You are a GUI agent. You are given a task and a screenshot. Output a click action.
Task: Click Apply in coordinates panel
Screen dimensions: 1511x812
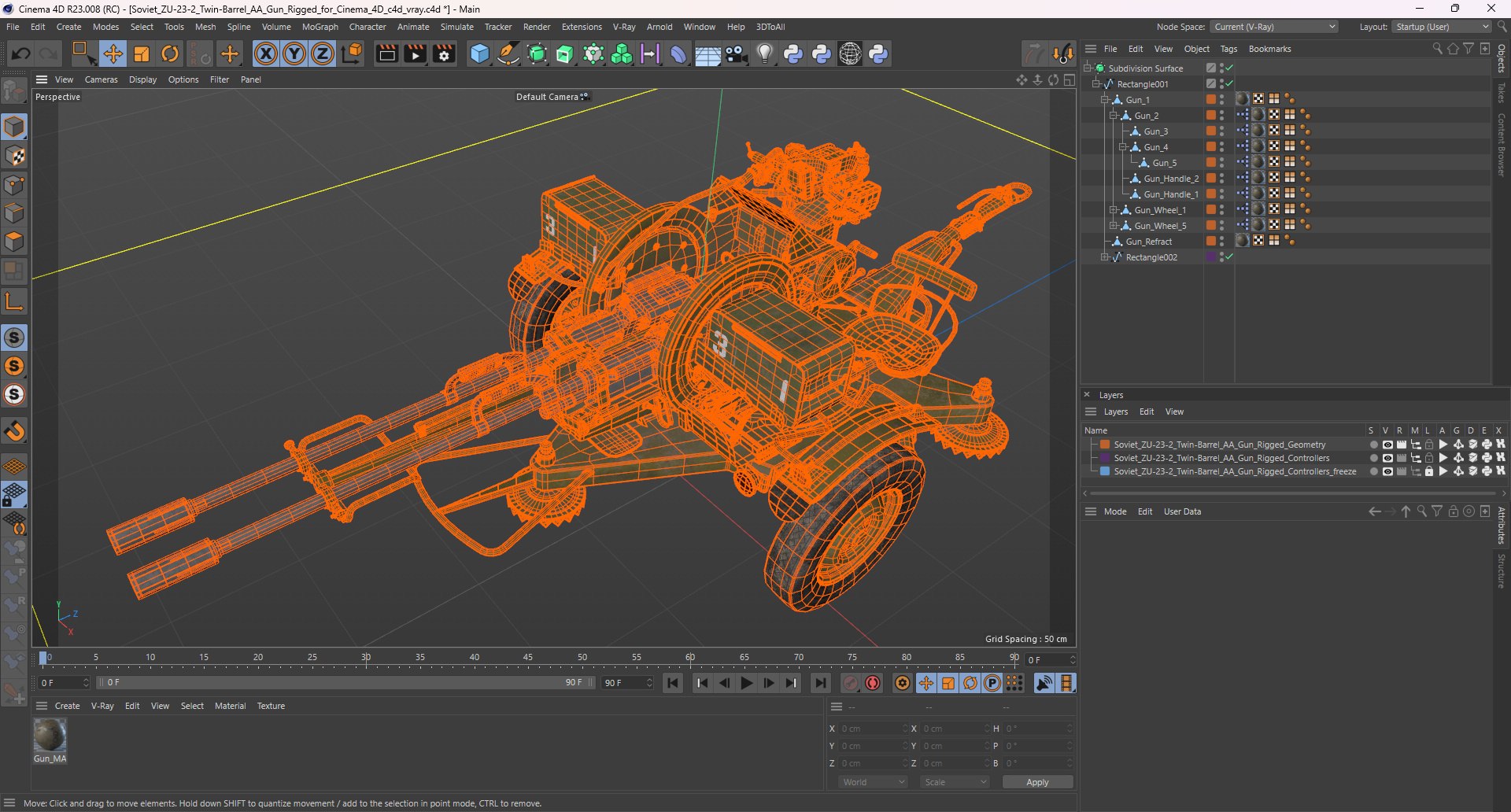(x=1037, y=782)
